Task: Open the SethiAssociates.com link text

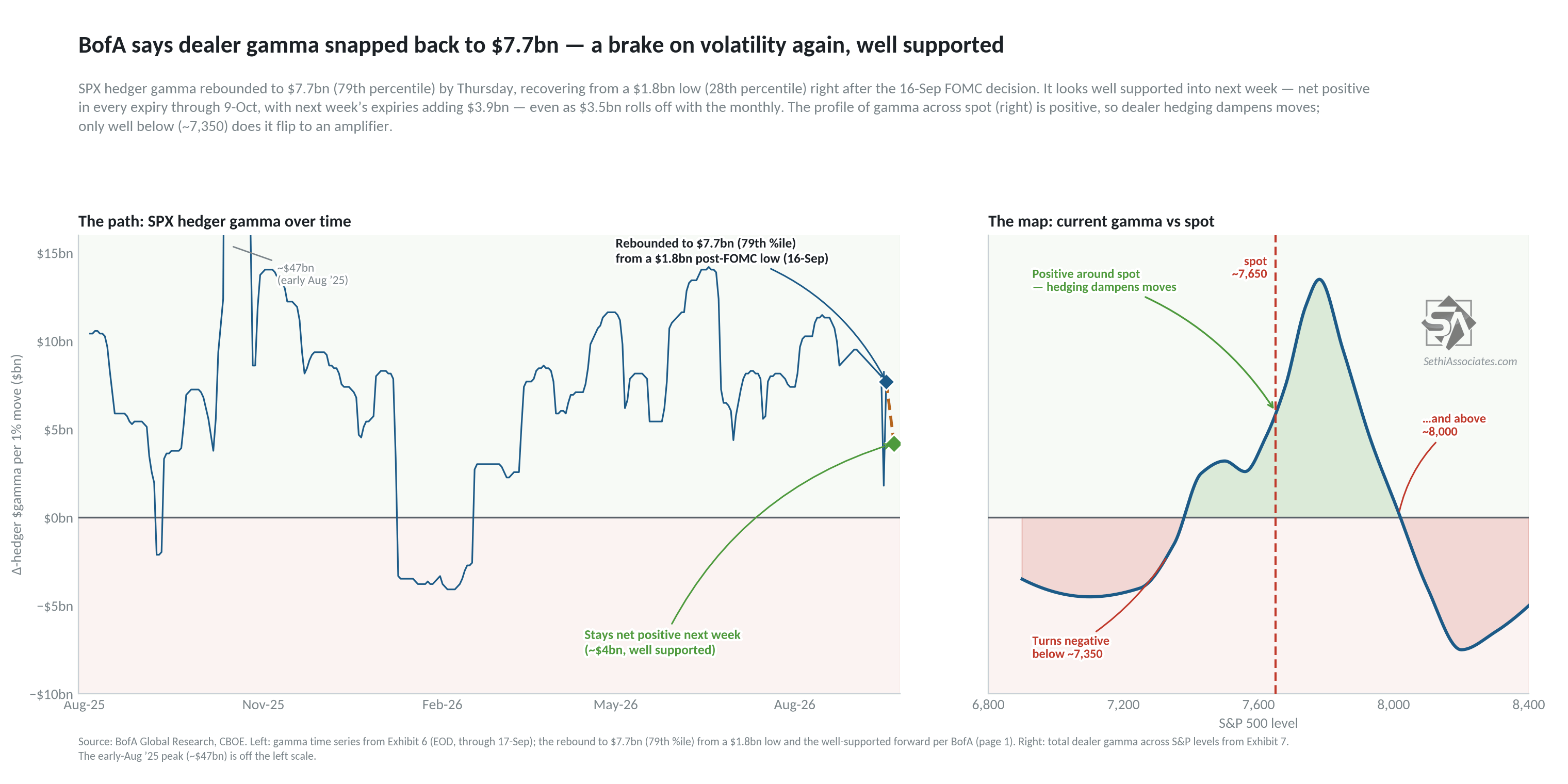Action: click(1469, 361)
